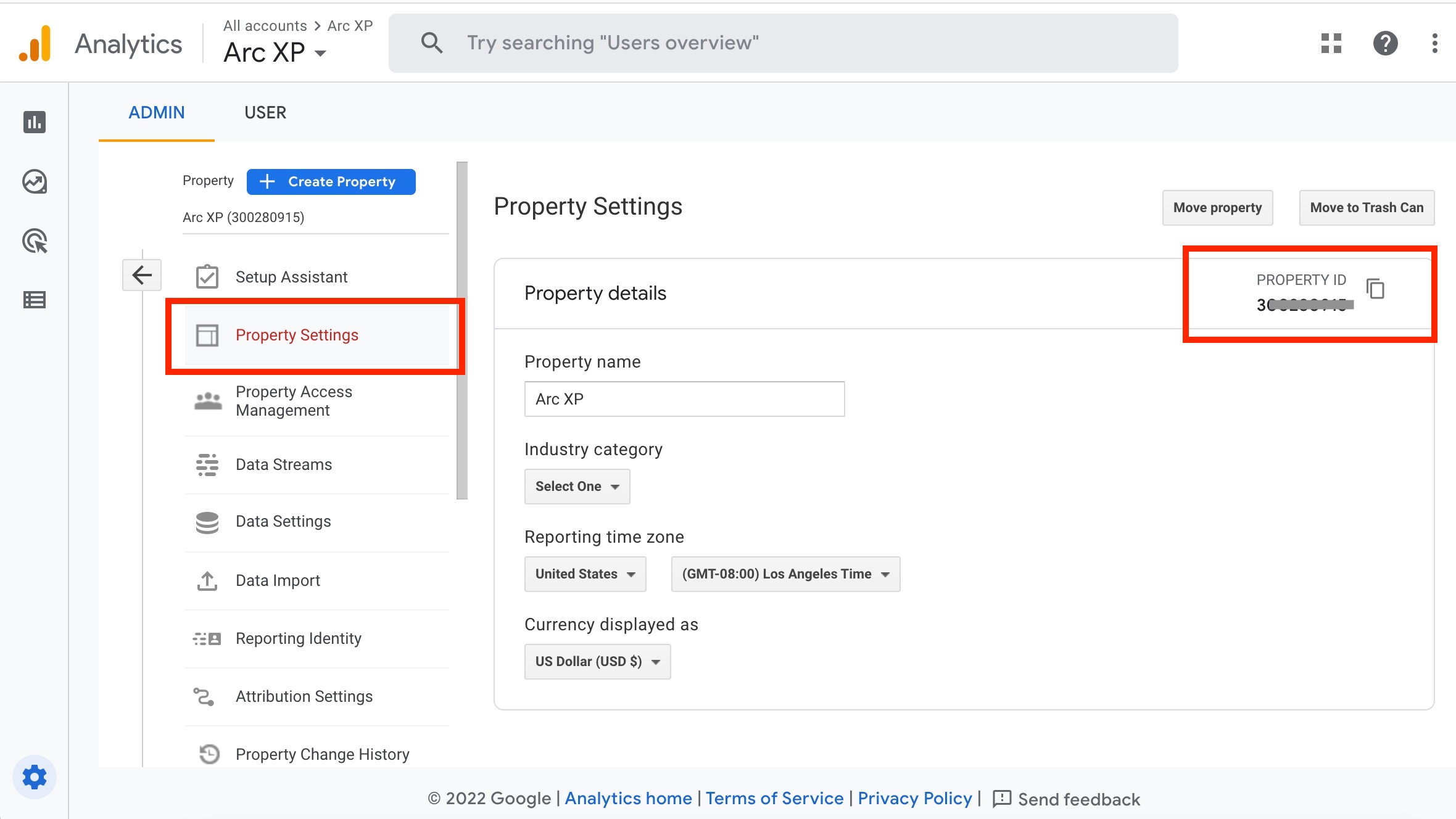Screen dimensions: 1456x819
Task: Click the search magnifier icon
Action: pos(431,43)
